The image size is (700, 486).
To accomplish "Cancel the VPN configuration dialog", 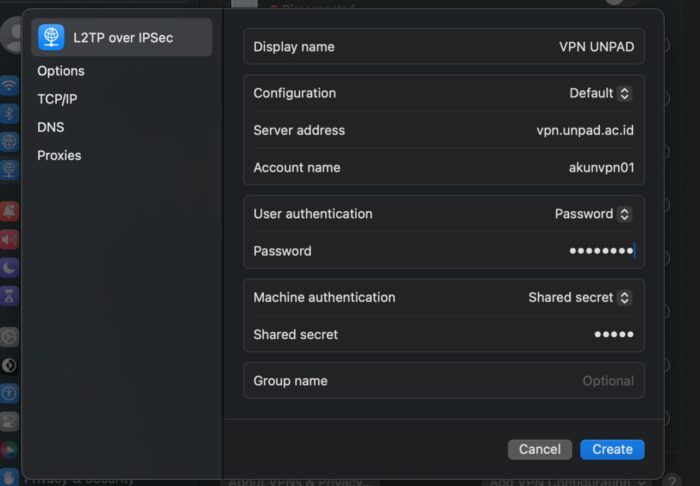I will pos(540,449).
